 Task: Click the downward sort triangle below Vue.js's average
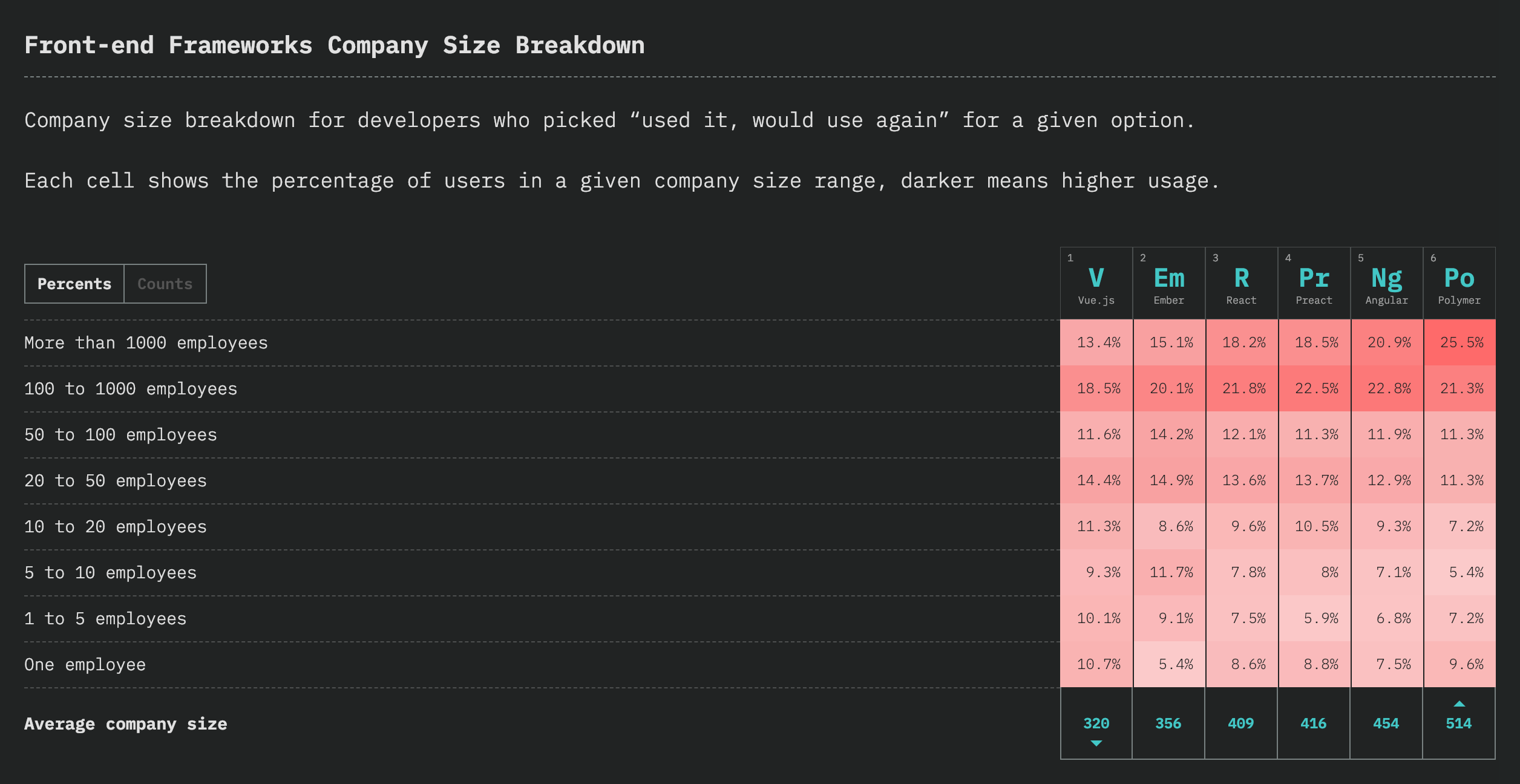click(x=1096, y=743)
